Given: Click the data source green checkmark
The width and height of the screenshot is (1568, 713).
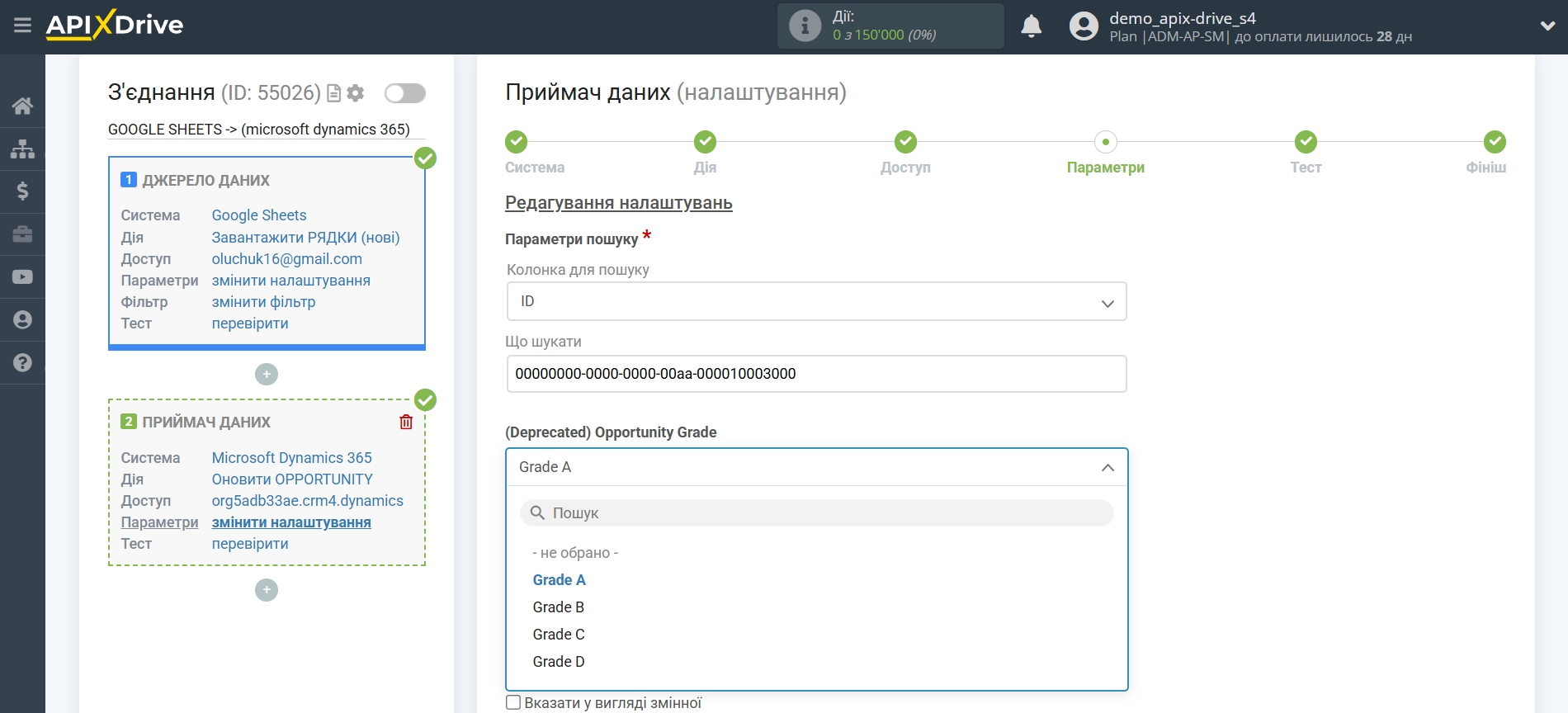Looking at the screenshot, I should pyautogui.click(x=425, y=158).
